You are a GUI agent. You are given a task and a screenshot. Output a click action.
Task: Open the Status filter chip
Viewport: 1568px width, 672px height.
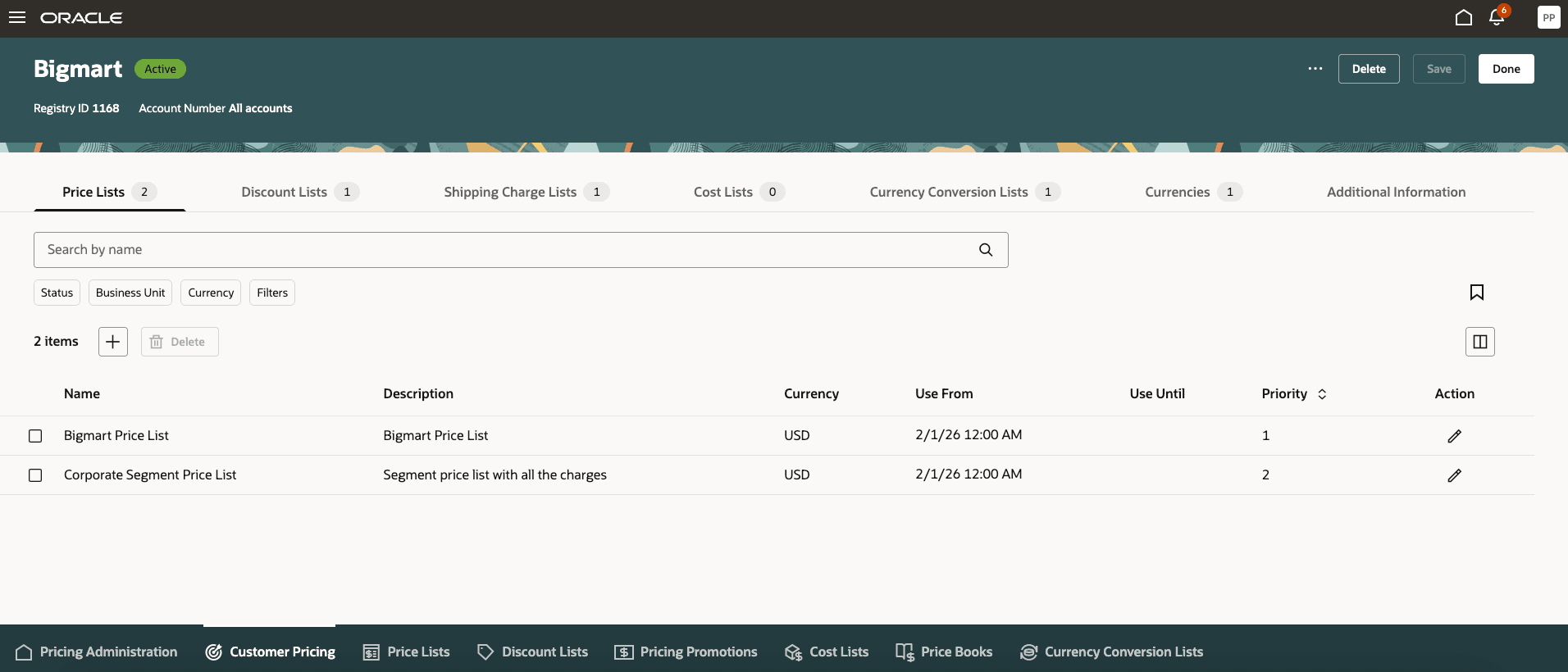tap(57, 293)
